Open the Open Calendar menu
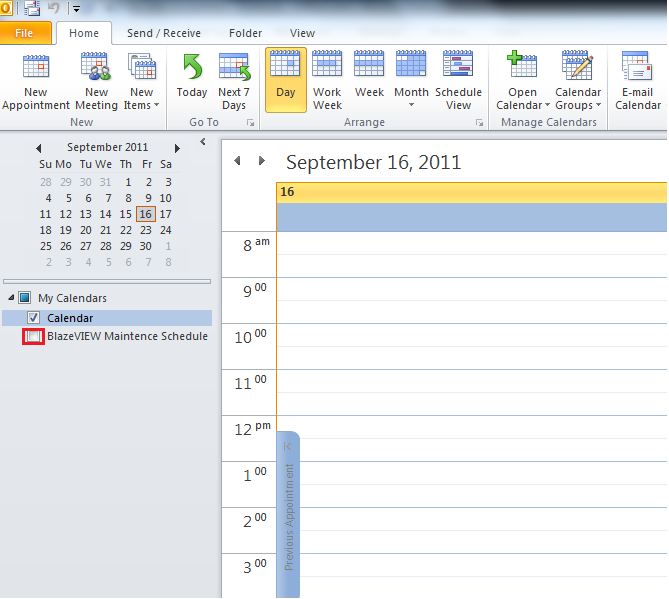669x599 pixels. [x=522, y=81]
